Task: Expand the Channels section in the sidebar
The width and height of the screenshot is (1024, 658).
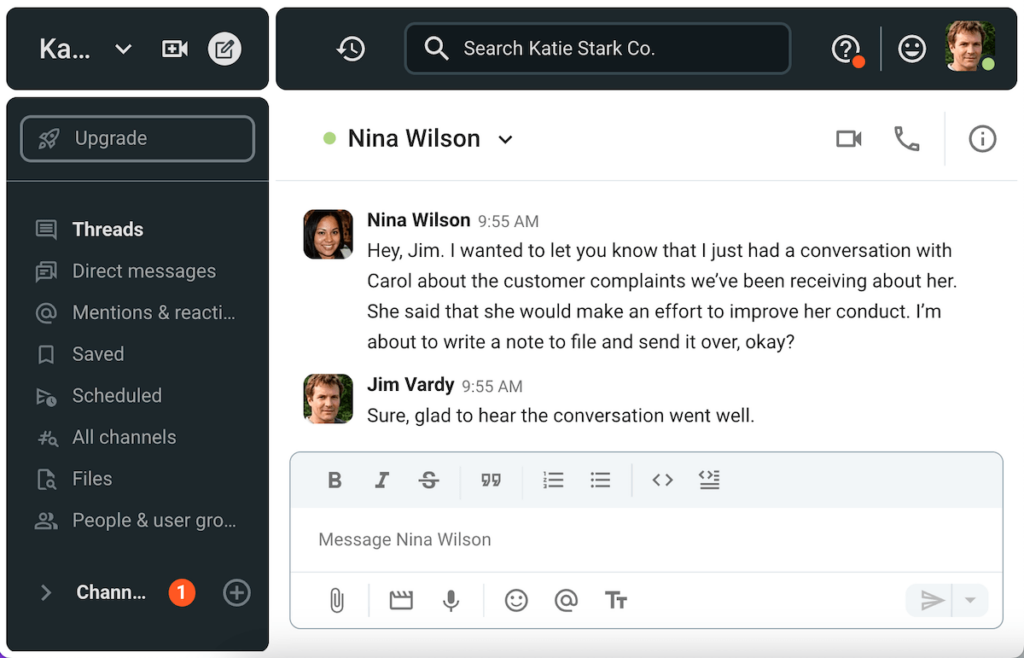Action: coord(45,592)
